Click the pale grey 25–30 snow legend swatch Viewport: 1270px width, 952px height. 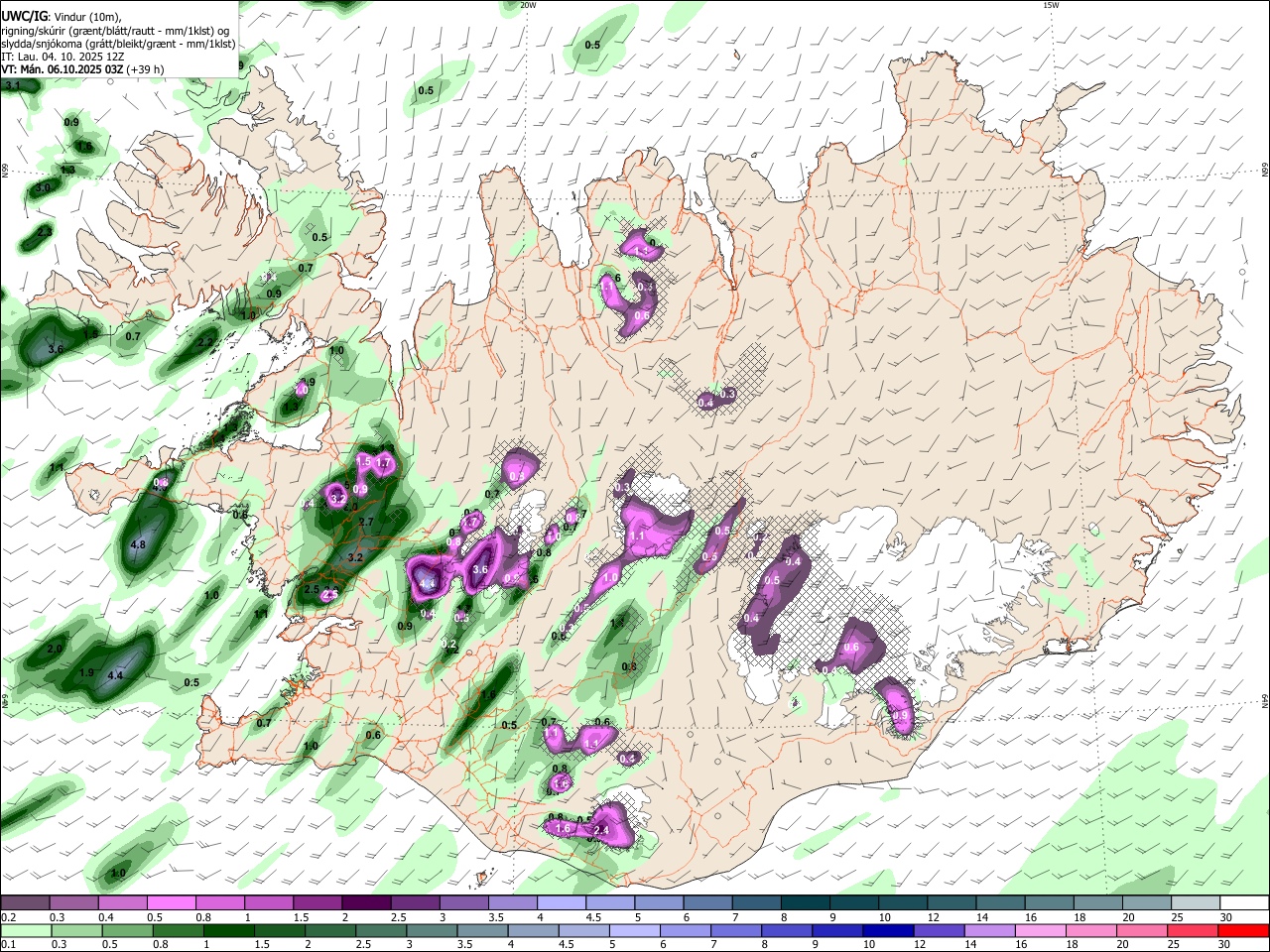[1195, 902]
